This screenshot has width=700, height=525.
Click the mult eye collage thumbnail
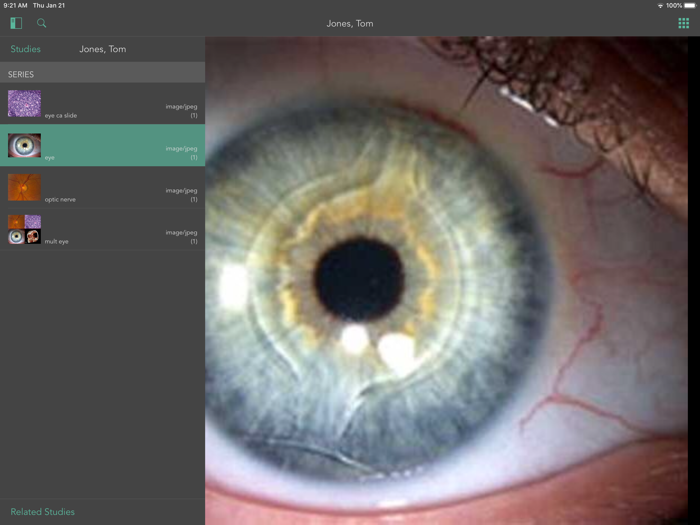pos(25,229)
